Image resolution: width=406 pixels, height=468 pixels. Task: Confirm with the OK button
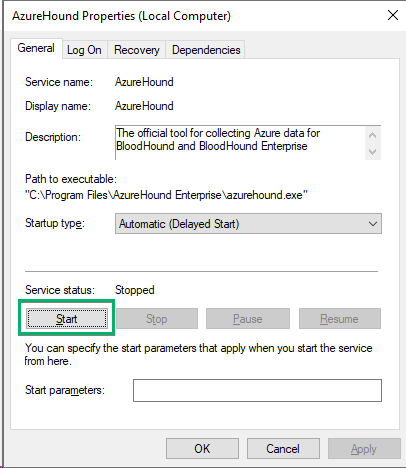tap(202, 449)
